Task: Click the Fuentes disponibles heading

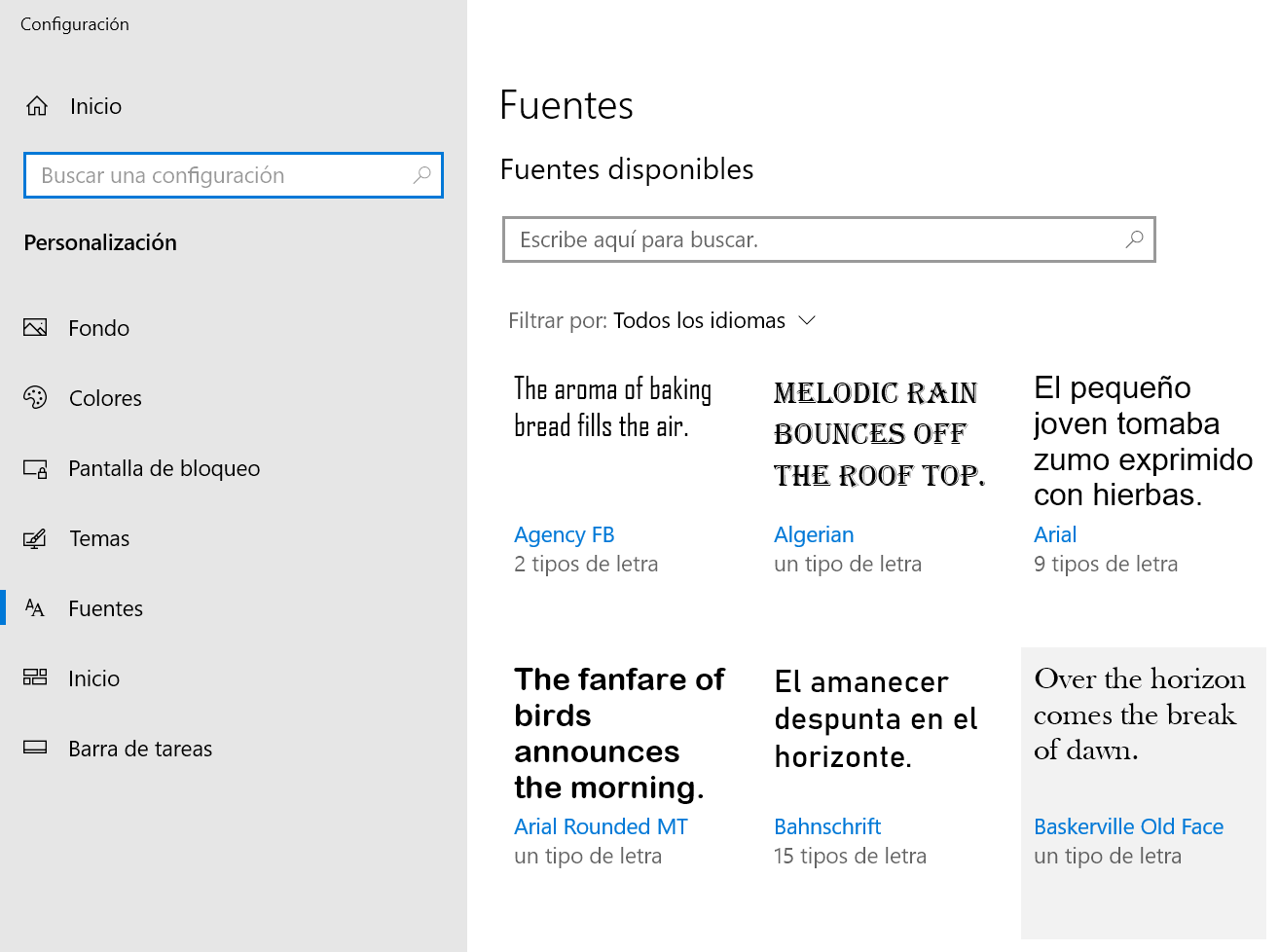Action: pyautogui.click(x=627, y=169)
